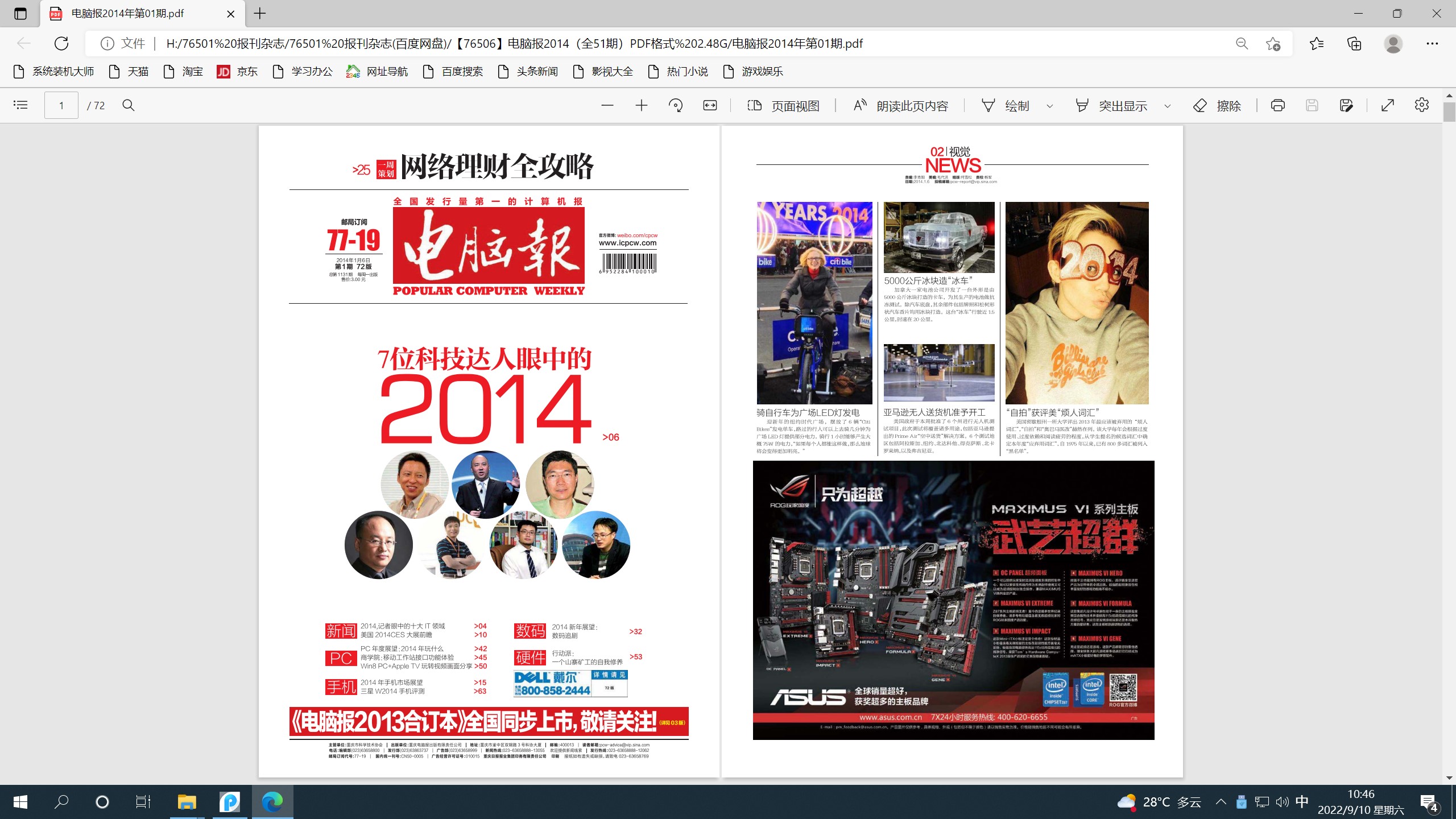Enter full screen mode
Screen dimensions: 1456x819
coord(1388,105)
